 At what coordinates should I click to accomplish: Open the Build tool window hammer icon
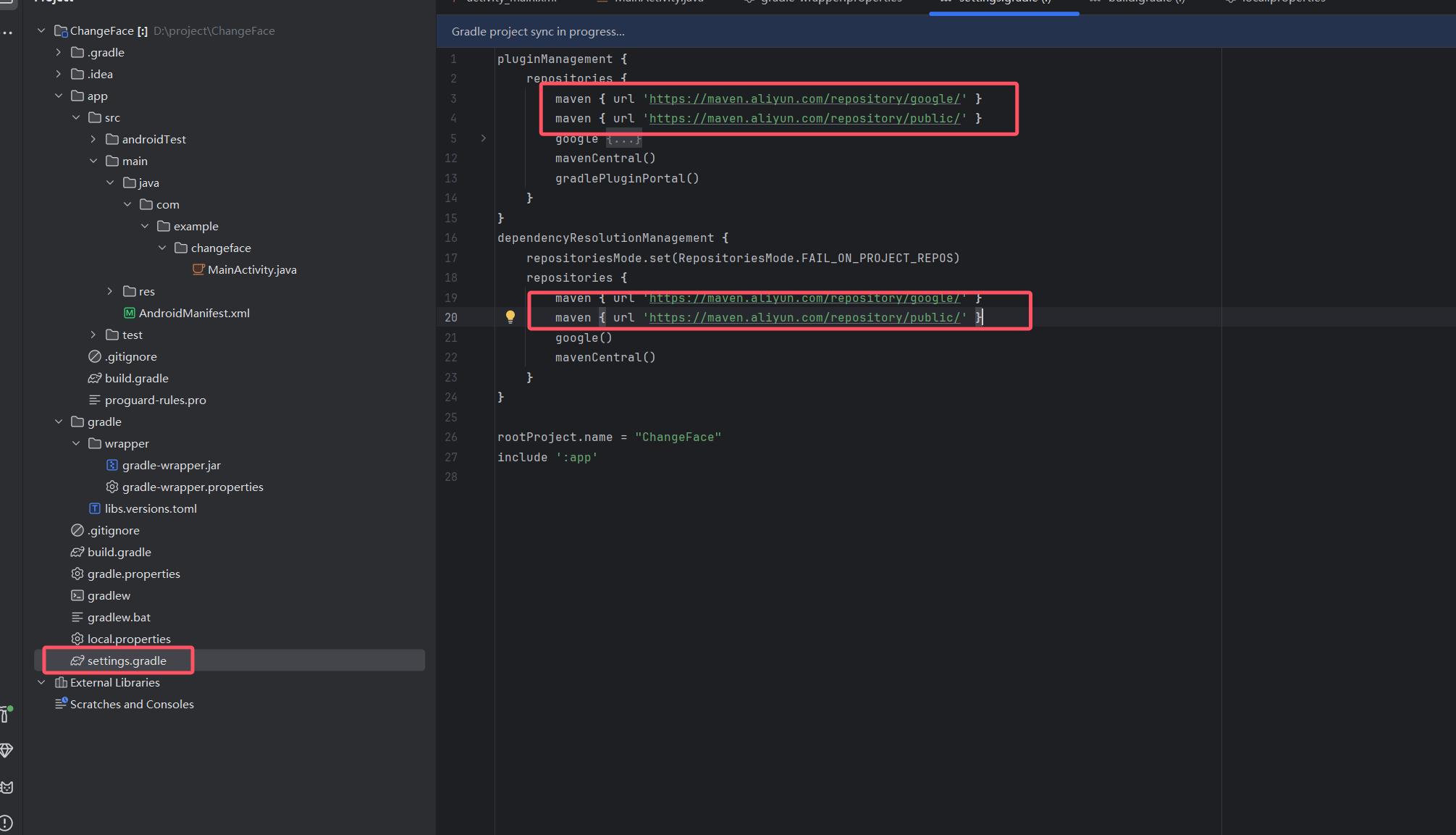pos(6,714)
